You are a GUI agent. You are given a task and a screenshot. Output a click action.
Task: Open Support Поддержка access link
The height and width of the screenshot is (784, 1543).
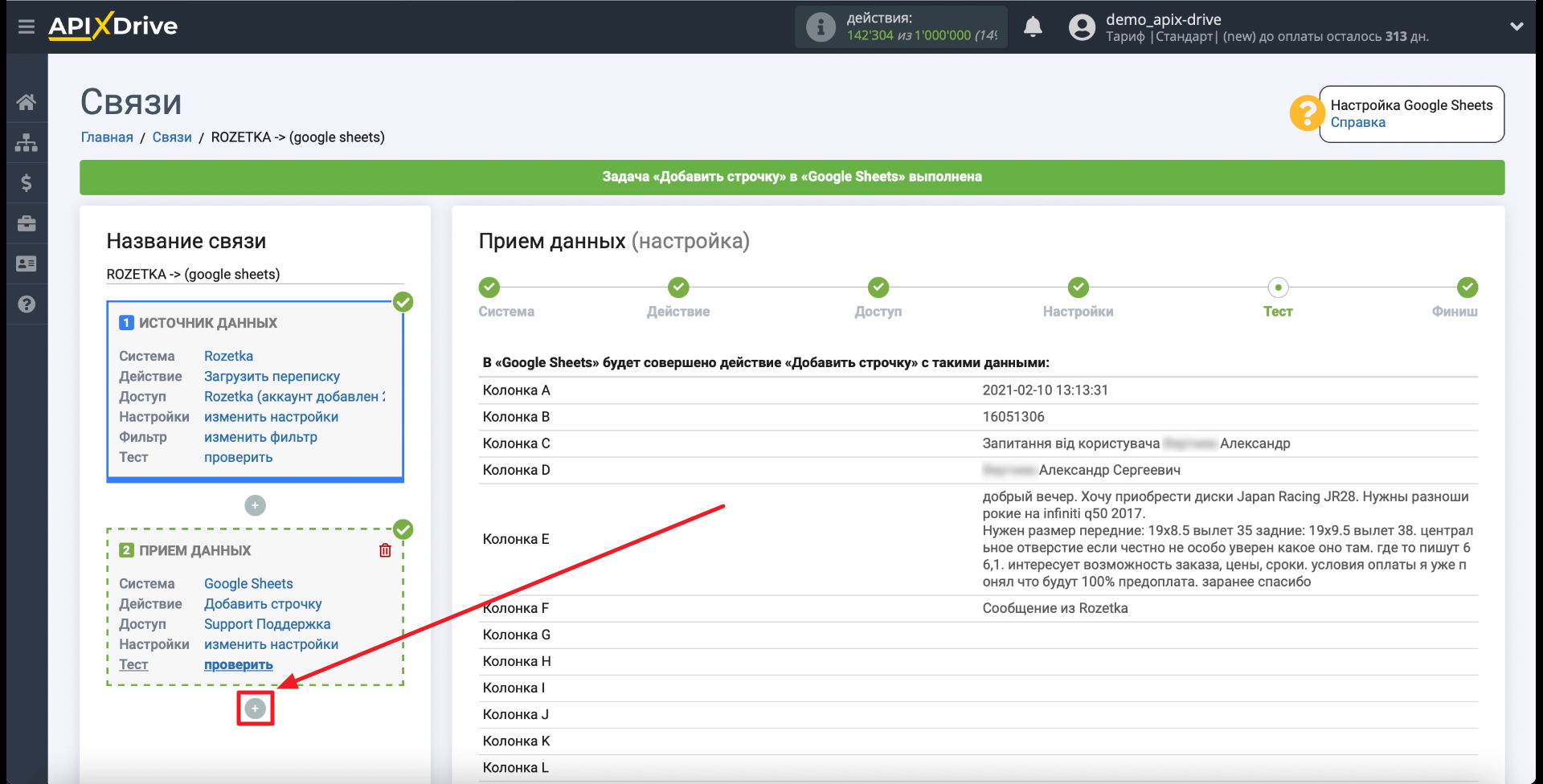click(267, 624)
